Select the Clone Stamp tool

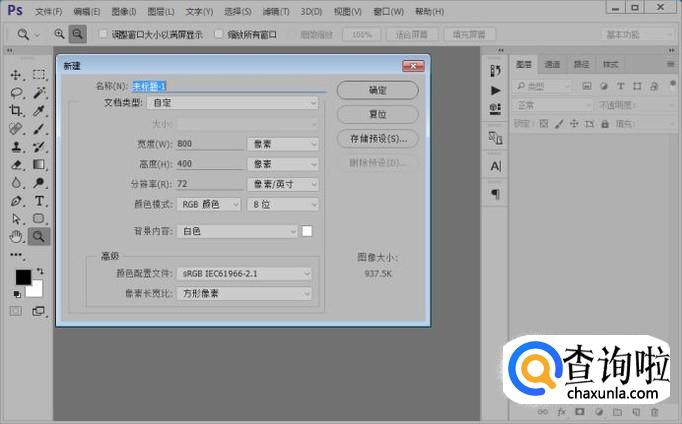(x=16, y=147)
